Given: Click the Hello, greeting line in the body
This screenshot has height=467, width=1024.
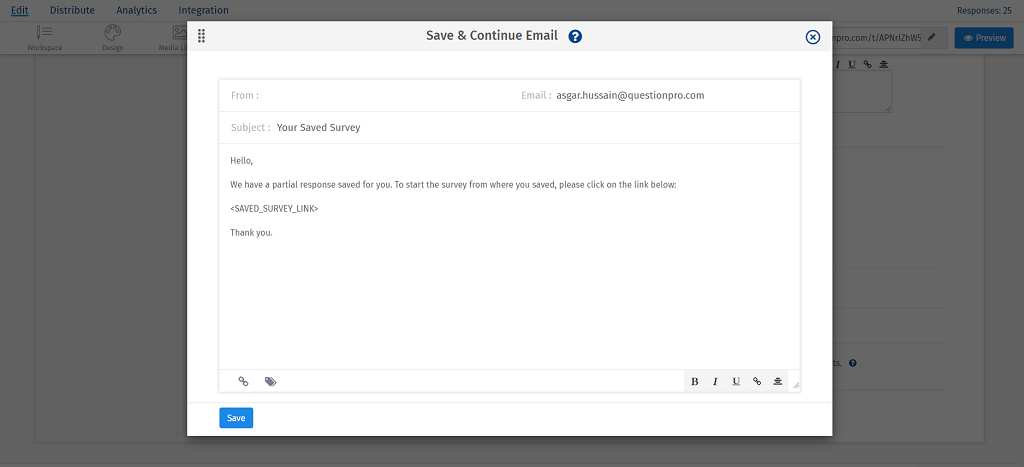Looking at the screenshot, I should pos(241,161).
